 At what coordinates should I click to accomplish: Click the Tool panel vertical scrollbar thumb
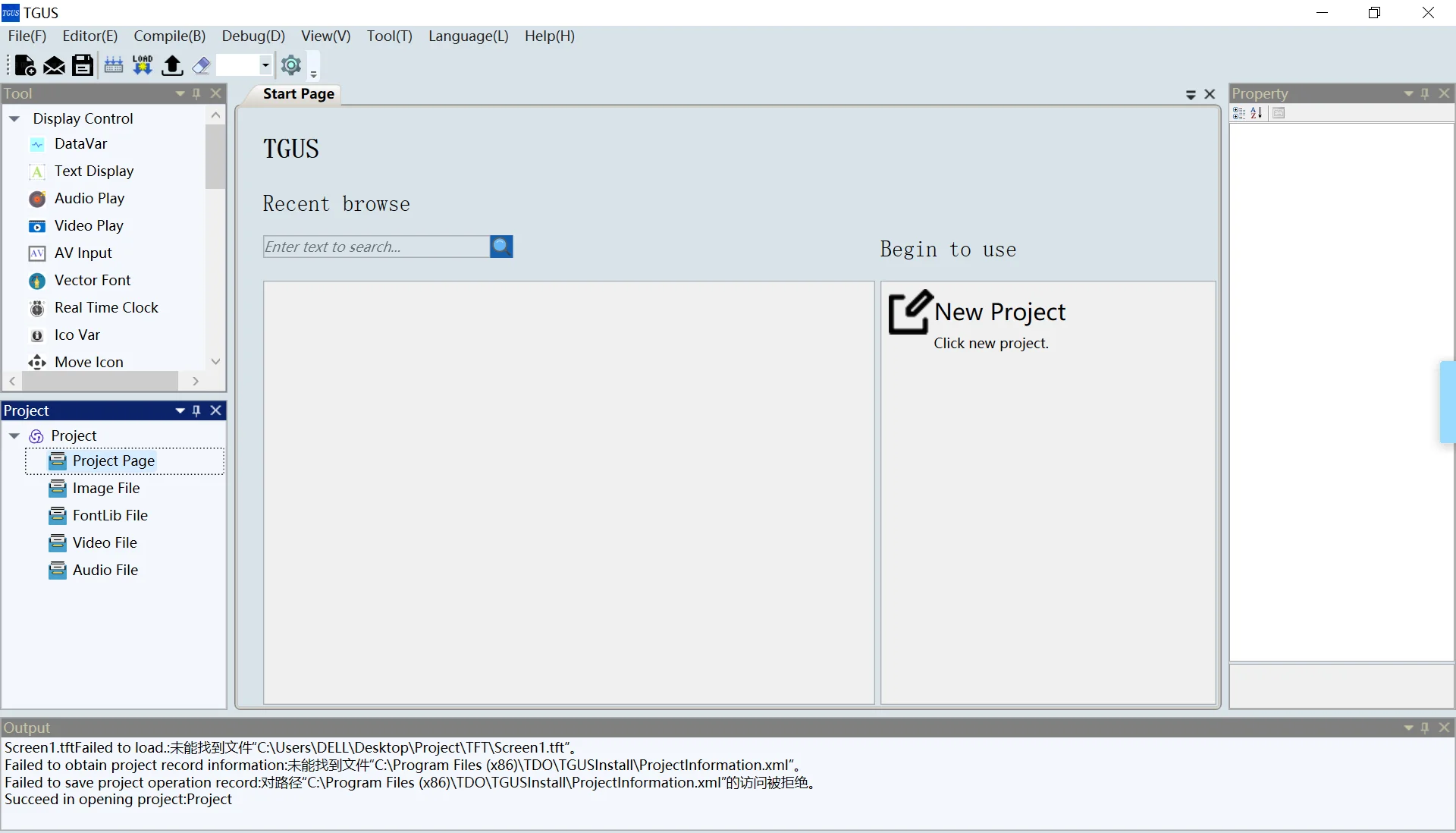pyautogui.click(x=215, y=156)
